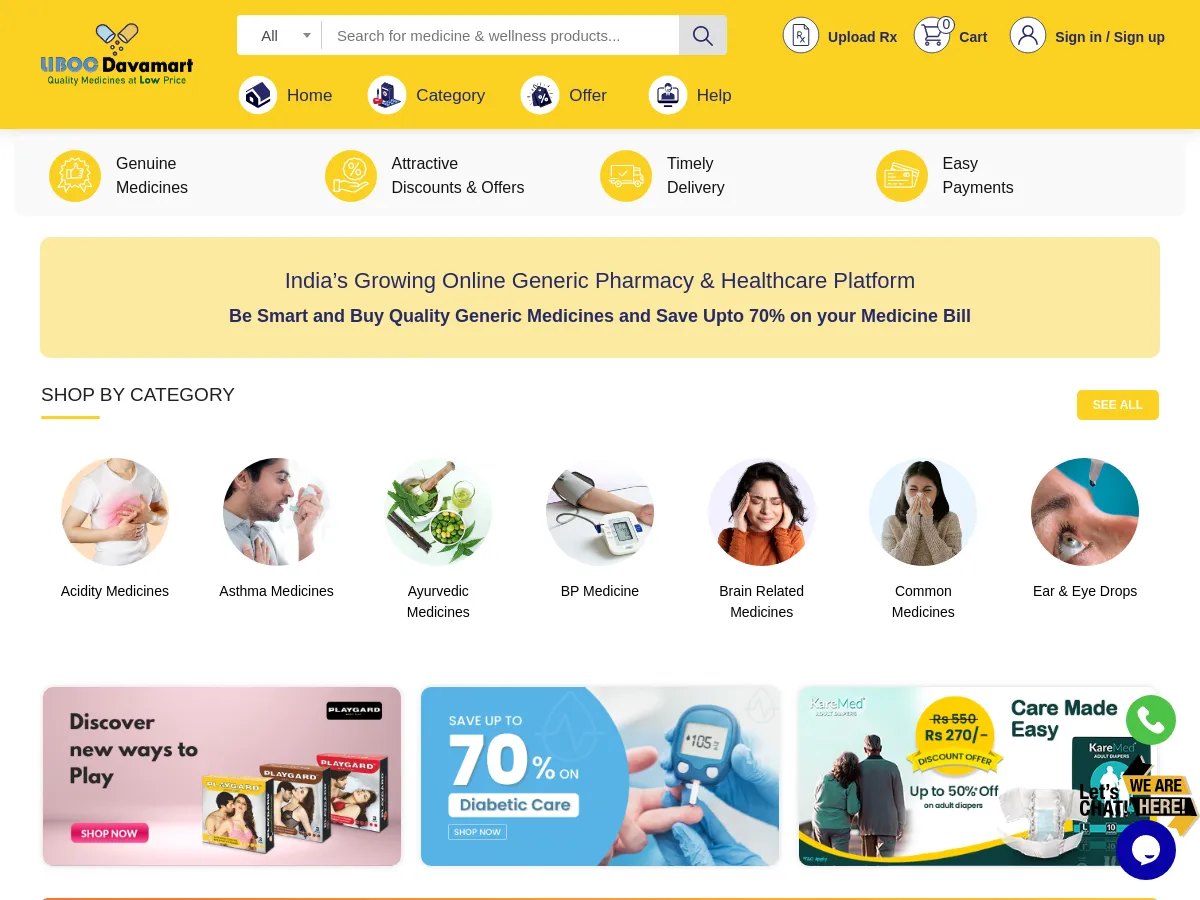Click the LIBOC Davamart logo

tap(117, 55)
